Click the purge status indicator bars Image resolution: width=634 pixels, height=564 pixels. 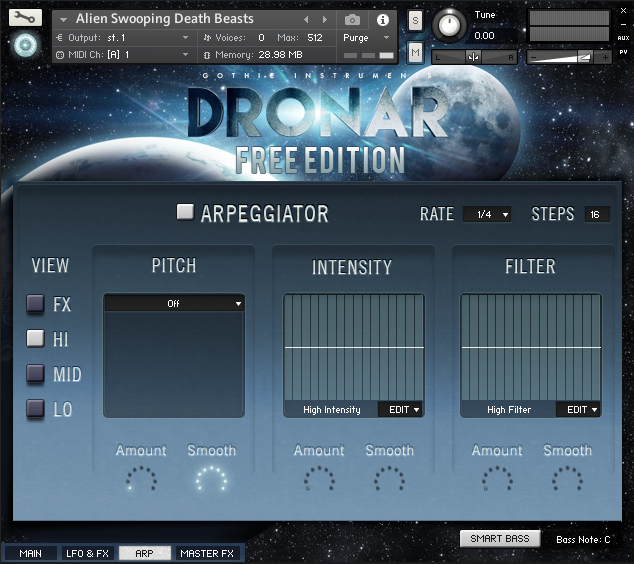368,55
